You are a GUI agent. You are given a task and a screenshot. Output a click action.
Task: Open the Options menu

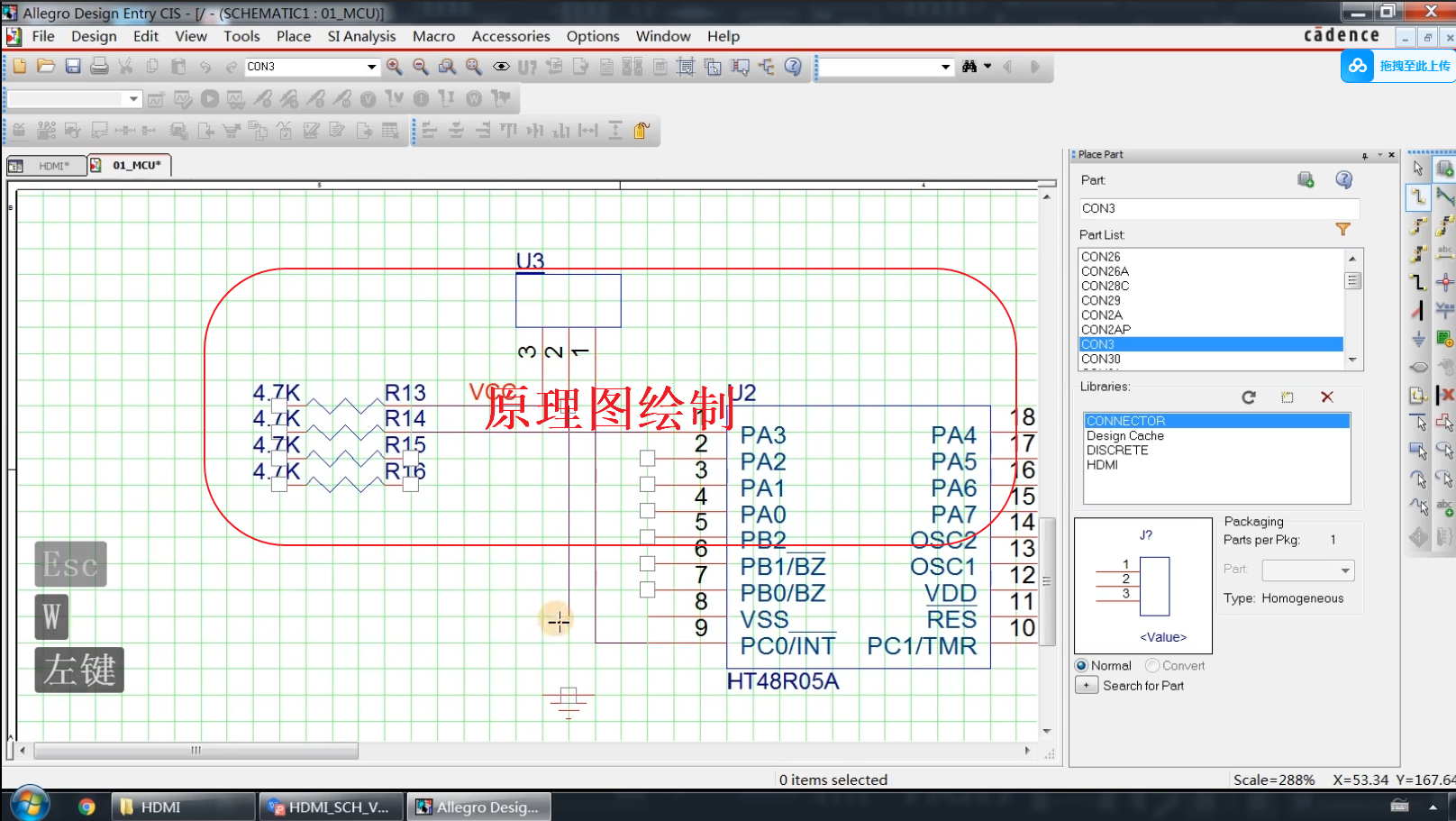click(x=593, y=36)
